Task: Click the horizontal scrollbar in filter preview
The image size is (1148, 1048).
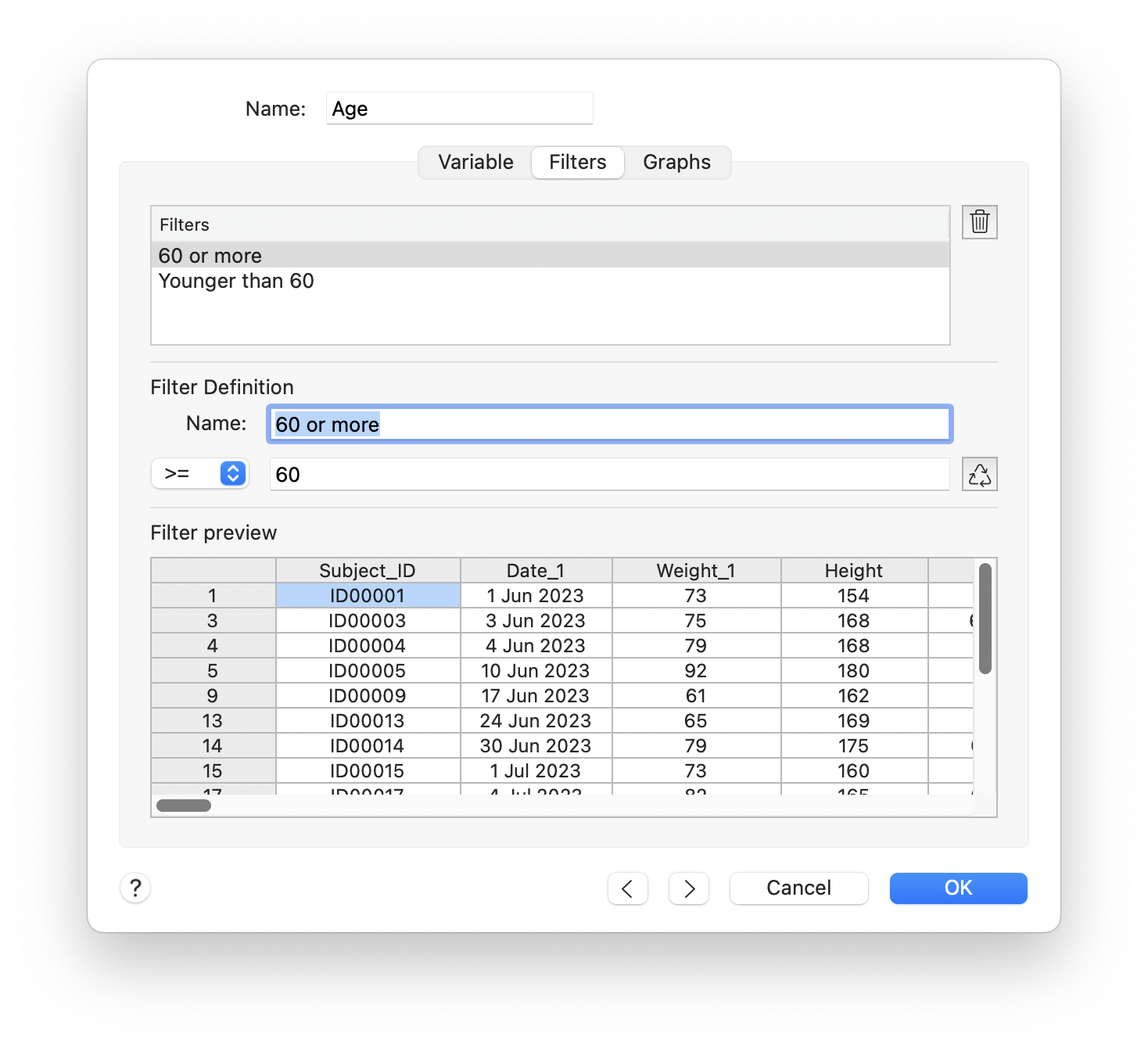Action: pyautogui.click(x=184, y=806)
